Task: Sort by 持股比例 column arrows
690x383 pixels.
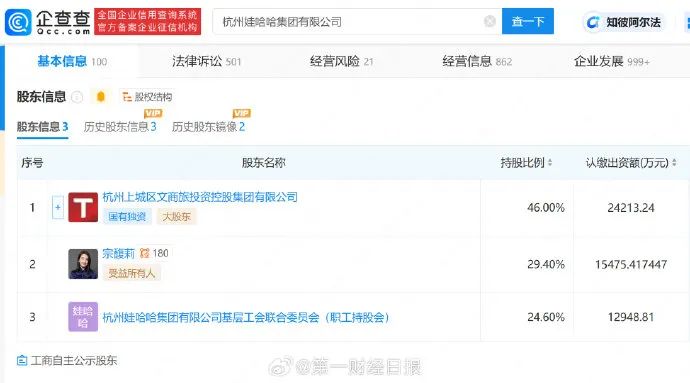Action: (x=550, y=163)
